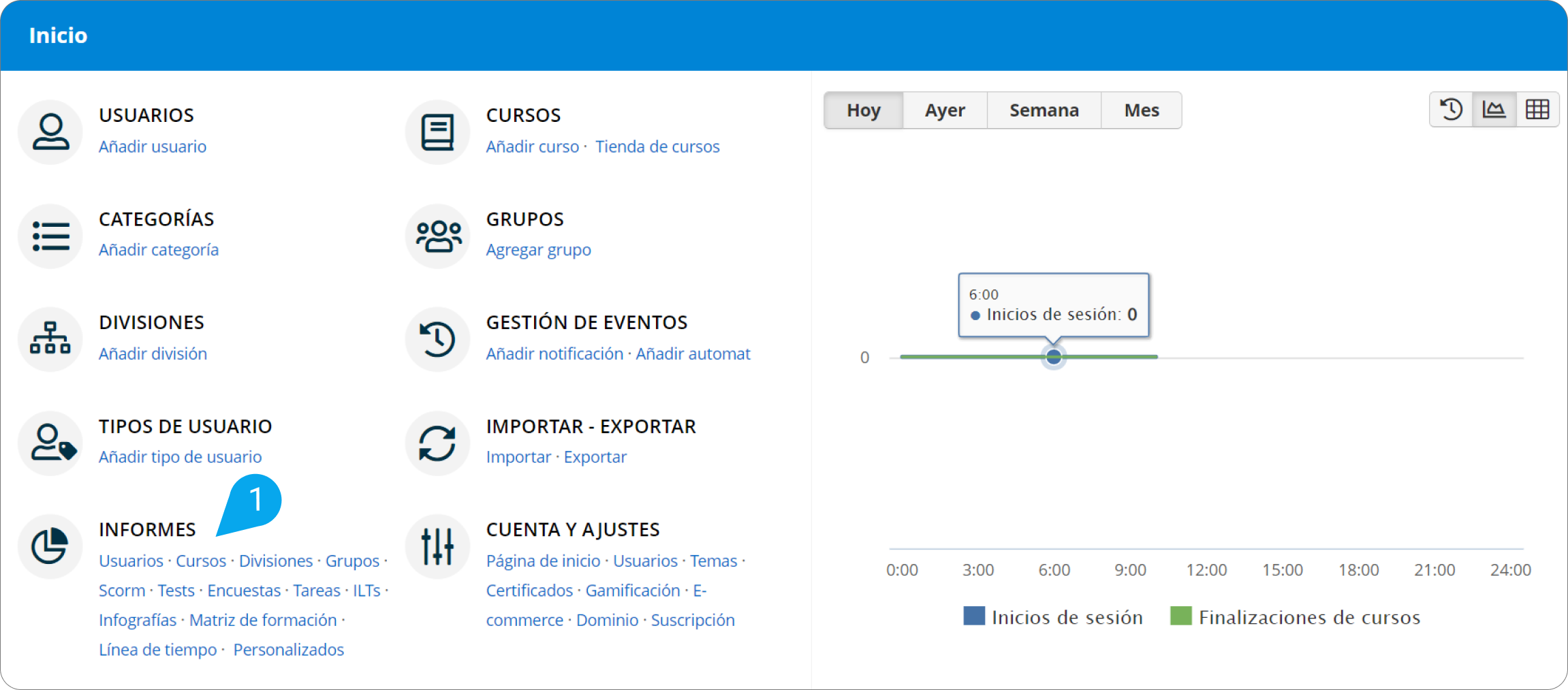This screenshot has height=690, width=1568.
Task: Open the Gestión de eventos clock icon
Action: [437, 339]
